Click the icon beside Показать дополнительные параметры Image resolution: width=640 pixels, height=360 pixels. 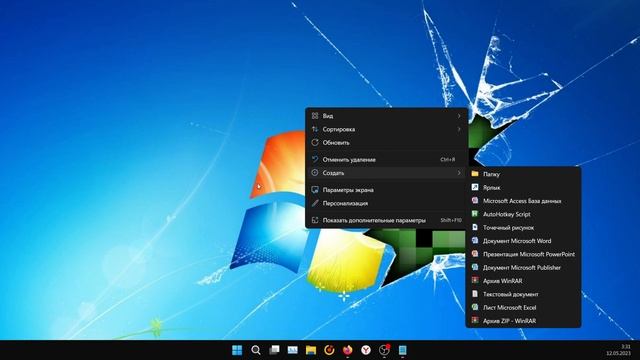pyautogui.click(x=315, y=220)
